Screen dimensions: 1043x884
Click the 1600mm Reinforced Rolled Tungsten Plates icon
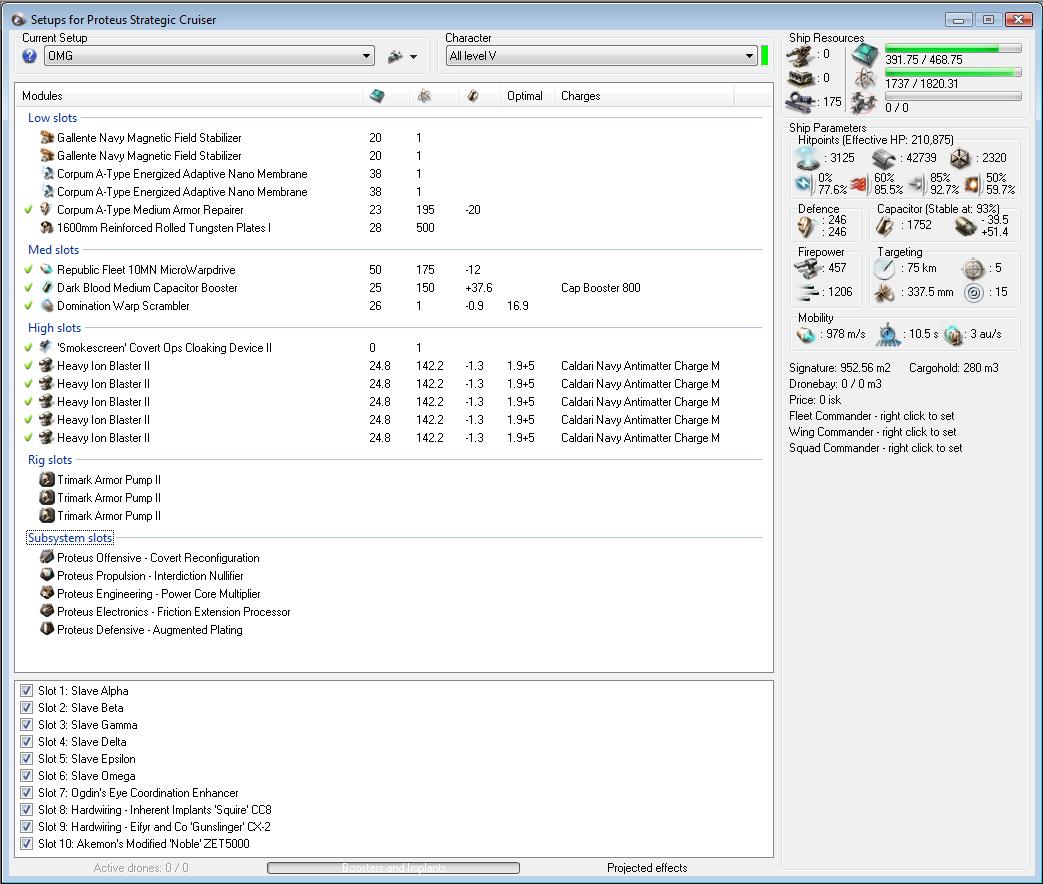46,228
